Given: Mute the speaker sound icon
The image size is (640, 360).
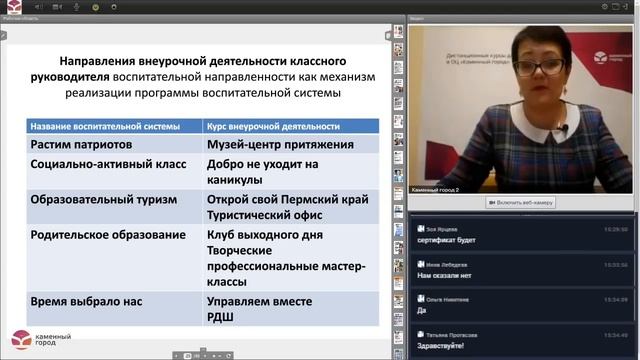Looking at the screenshot, I should tap(39, 7).
